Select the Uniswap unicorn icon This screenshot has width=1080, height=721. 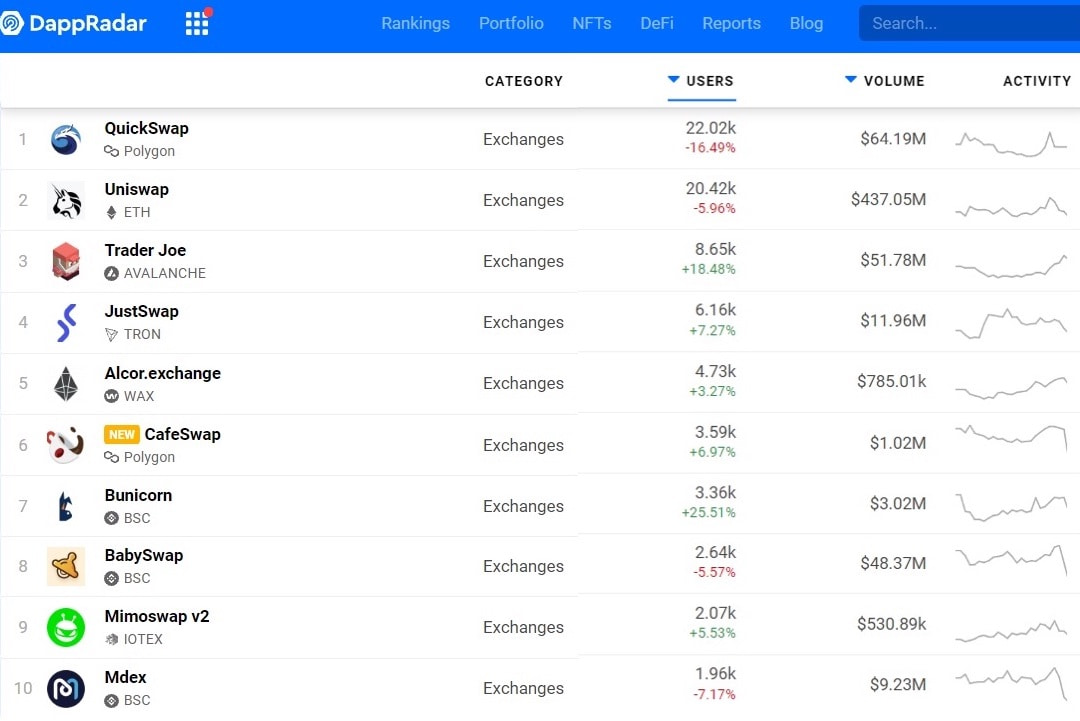coord(66,200)
